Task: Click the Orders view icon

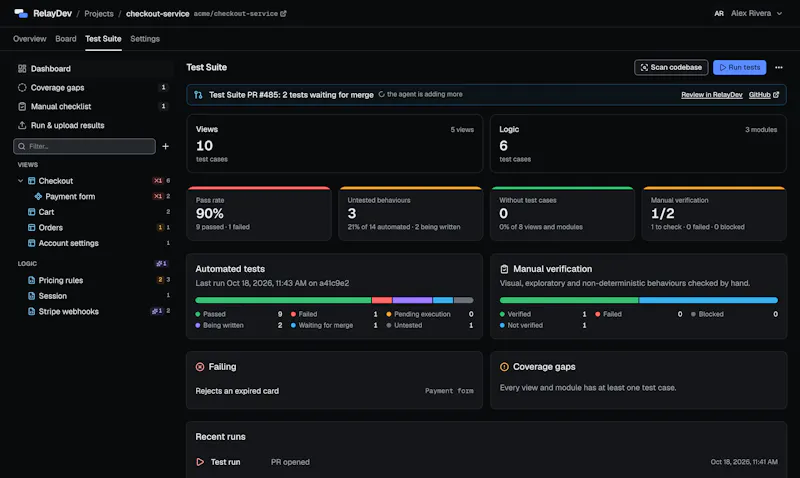Action: [x=32, y=228]
